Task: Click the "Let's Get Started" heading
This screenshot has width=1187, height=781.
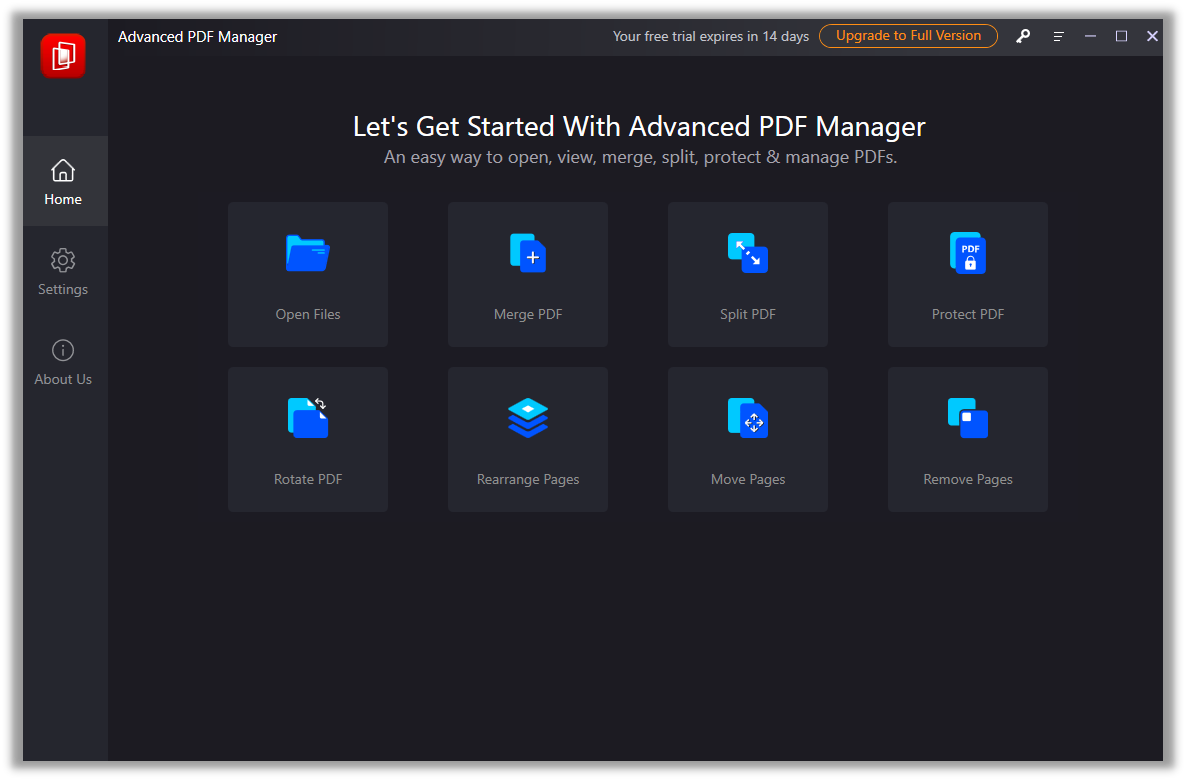Action: pyautogui.click(x=639, y=126)
